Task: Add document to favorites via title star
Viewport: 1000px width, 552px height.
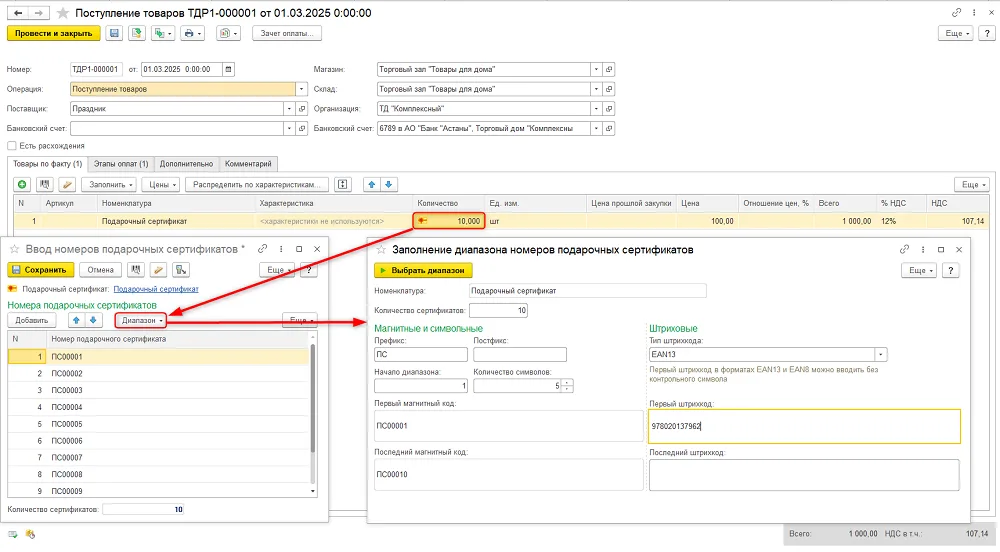Action: pos(62,13)
